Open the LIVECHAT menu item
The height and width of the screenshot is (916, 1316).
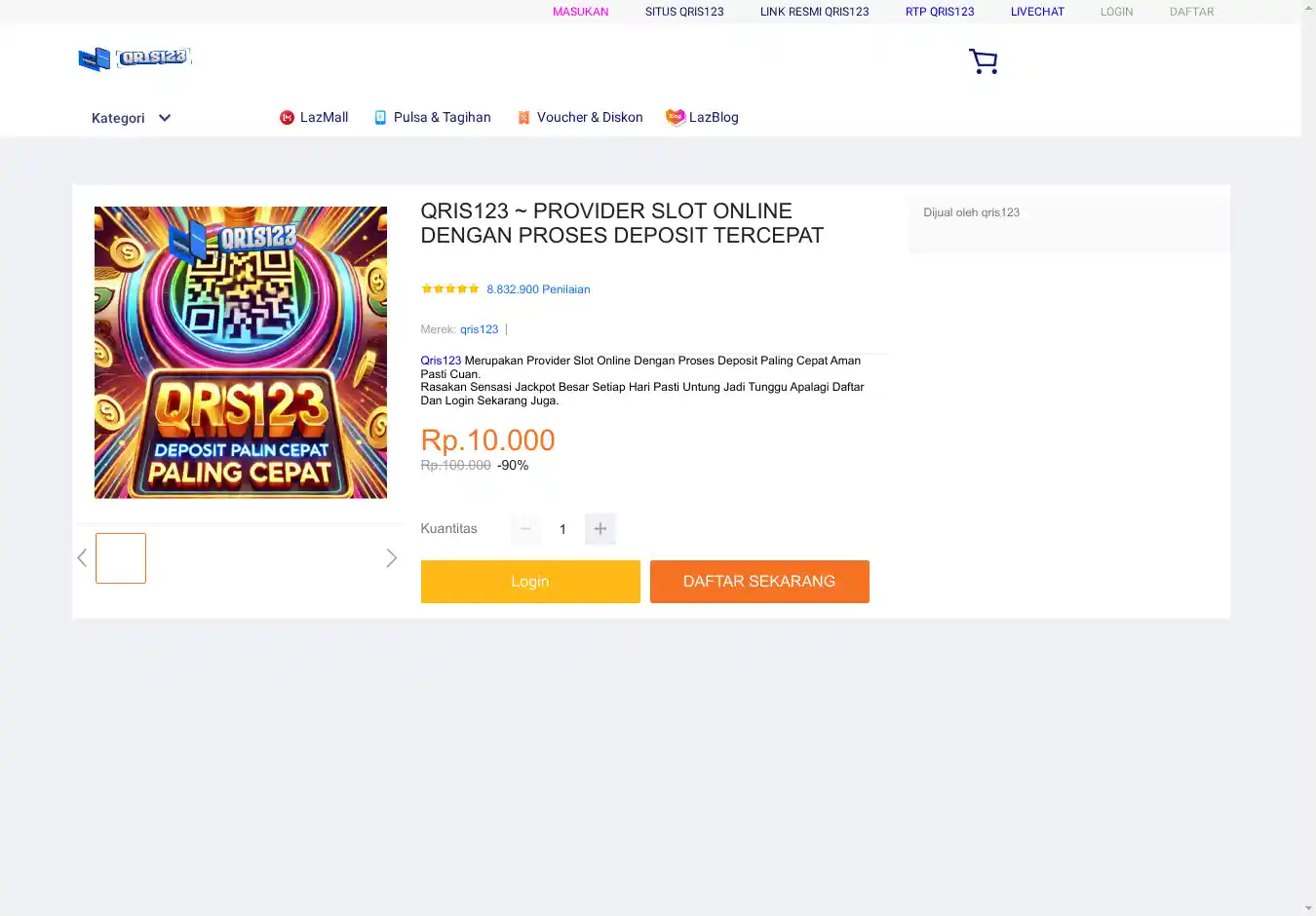[x=1037, y=12]
